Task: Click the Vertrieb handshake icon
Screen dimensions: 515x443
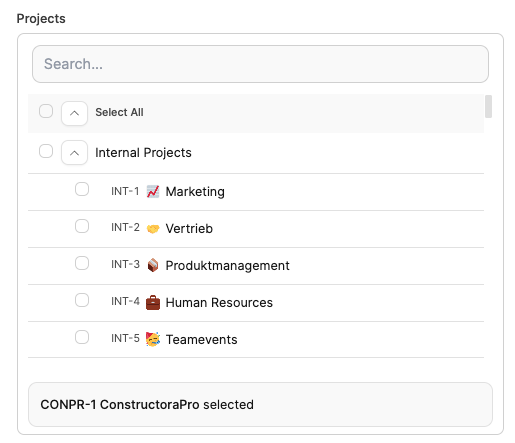Action: (x=153, y=229)
